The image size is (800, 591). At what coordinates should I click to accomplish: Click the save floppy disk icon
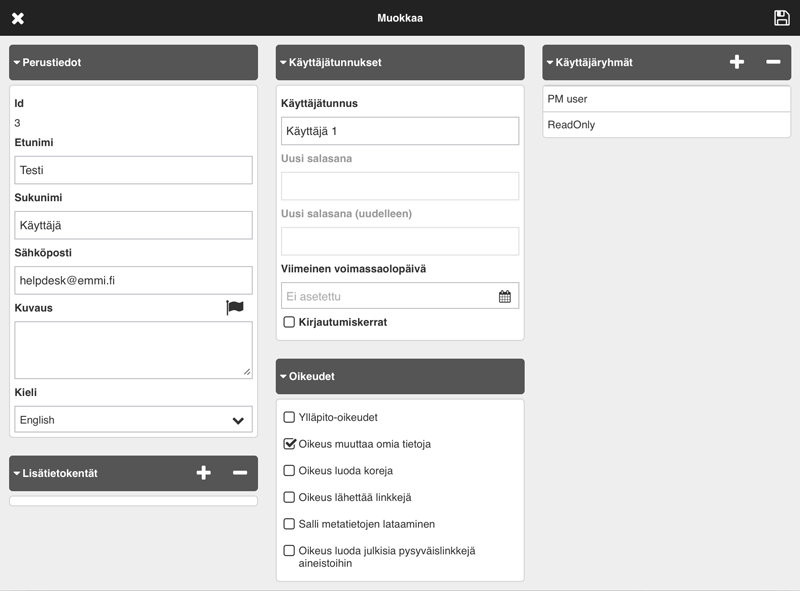click(782, 18)
